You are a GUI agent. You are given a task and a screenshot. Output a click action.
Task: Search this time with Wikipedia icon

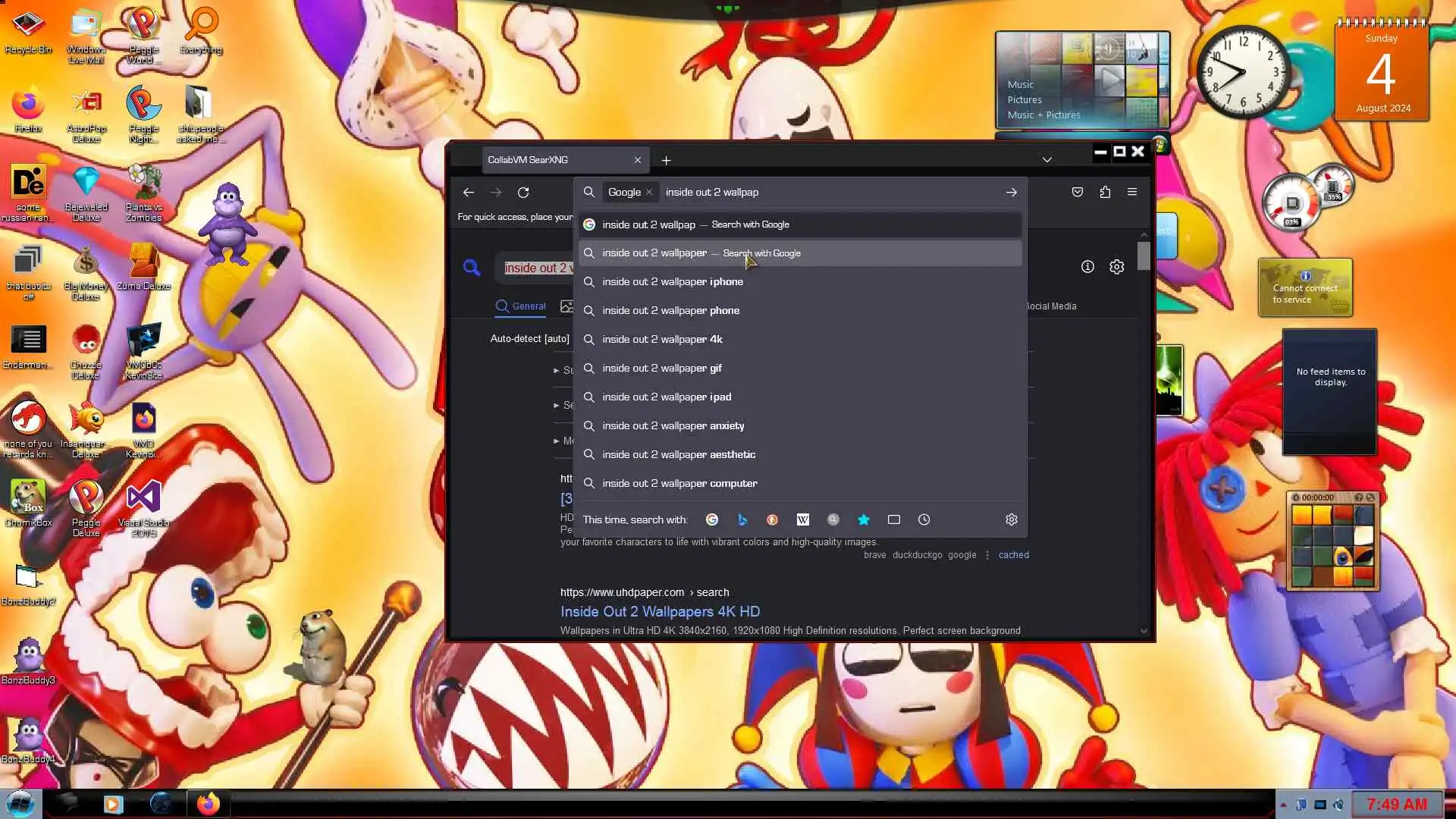802,519
